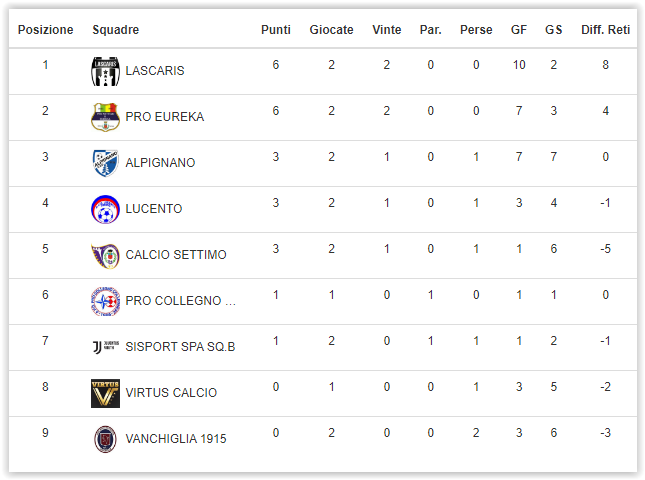Open the CALCIO SETTIMO team page
645x480 pixels.
coord(176,255)
